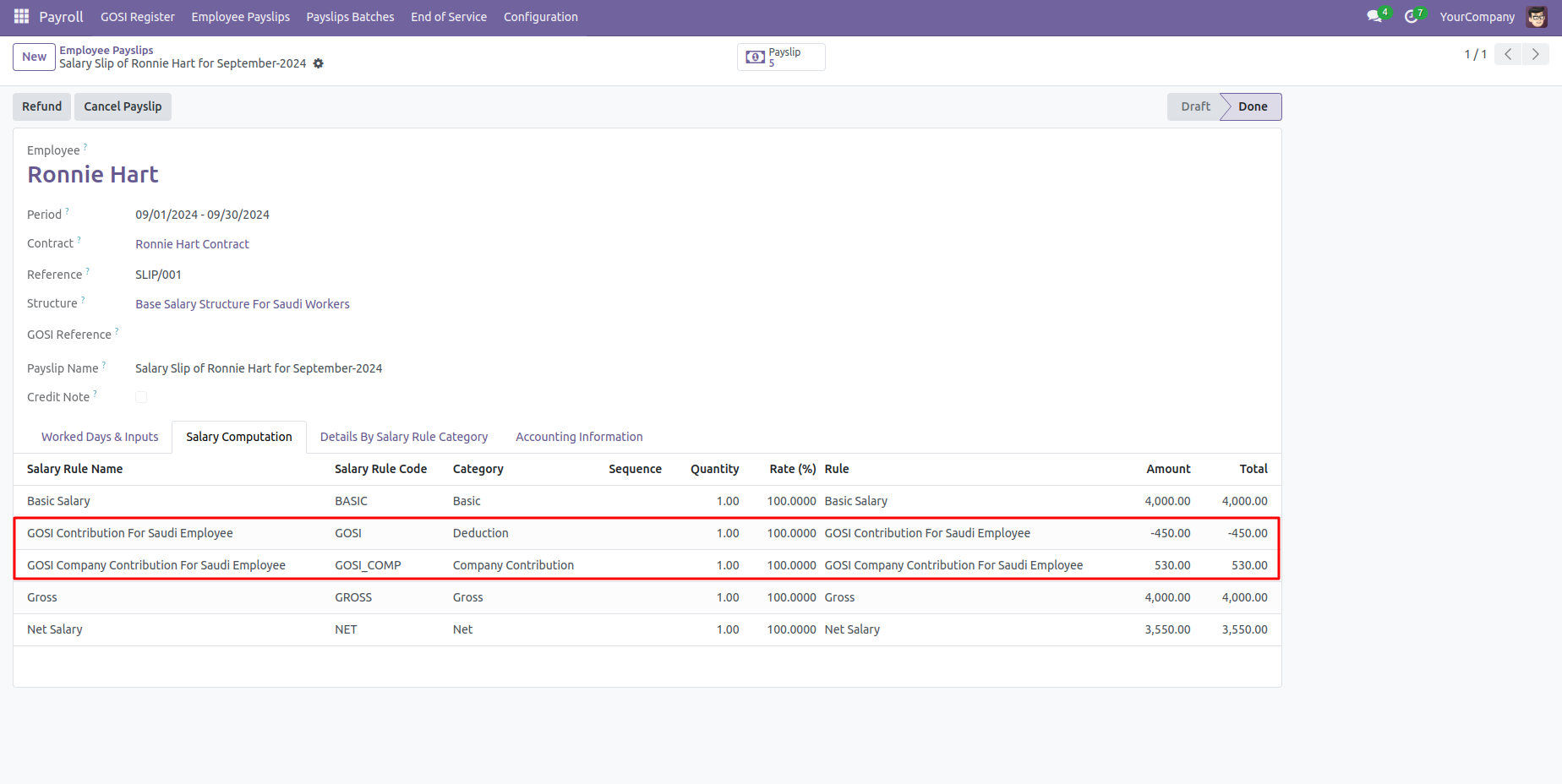Go to next record arrow
This screenshot has height=784, width=1562.
(x=1535, y=54)
